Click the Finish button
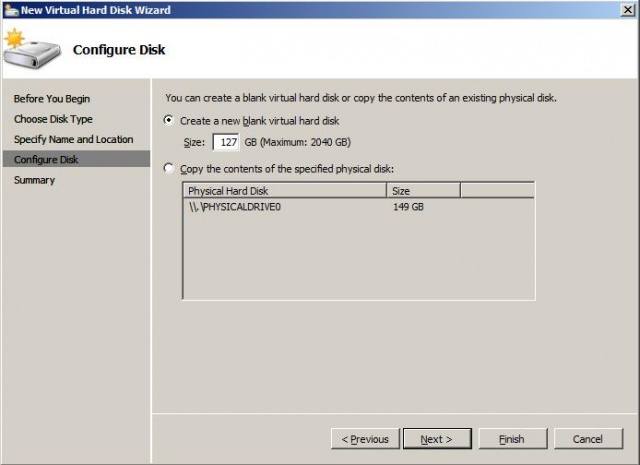 click(512, 439)
